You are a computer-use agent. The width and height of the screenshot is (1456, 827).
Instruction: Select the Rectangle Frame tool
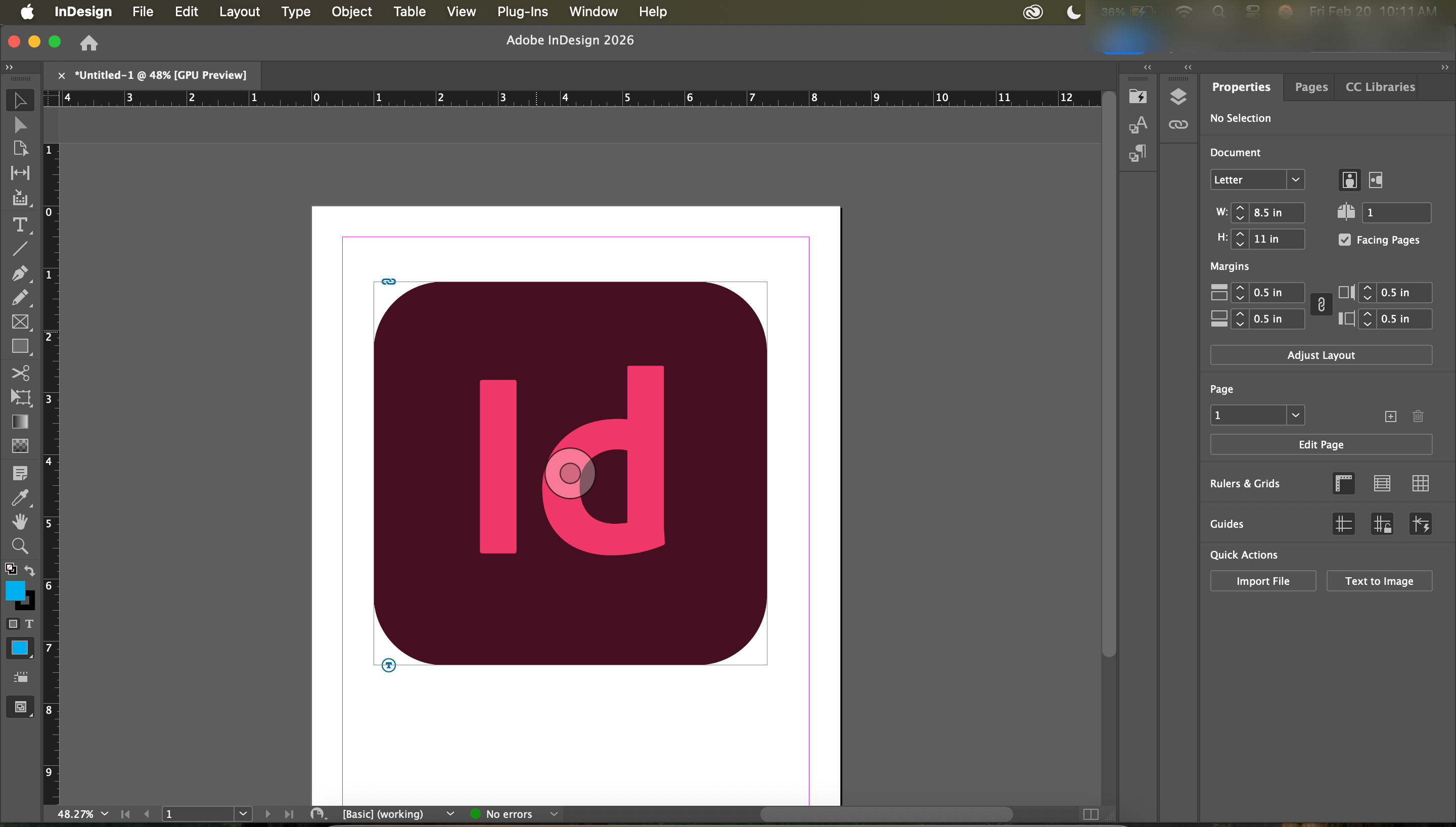[x=20, y=321]
